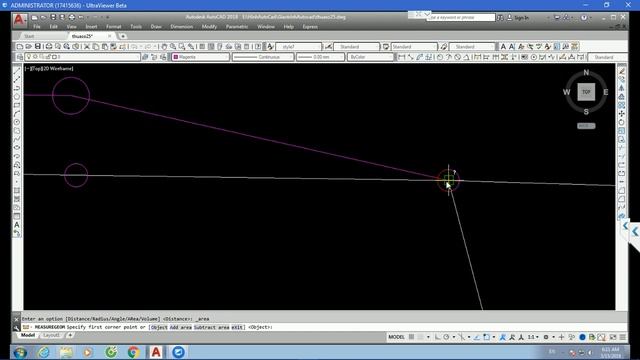Switch to the Start tab
Screen dimensions: 640x360
(29, 36)
